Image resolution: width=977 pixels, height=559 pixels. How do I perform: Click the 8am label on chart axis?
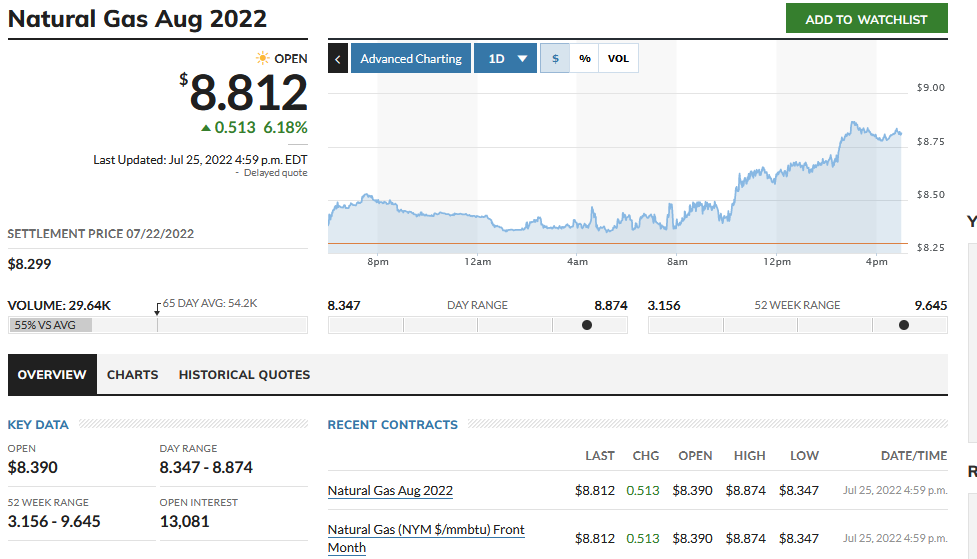(677, 262)
